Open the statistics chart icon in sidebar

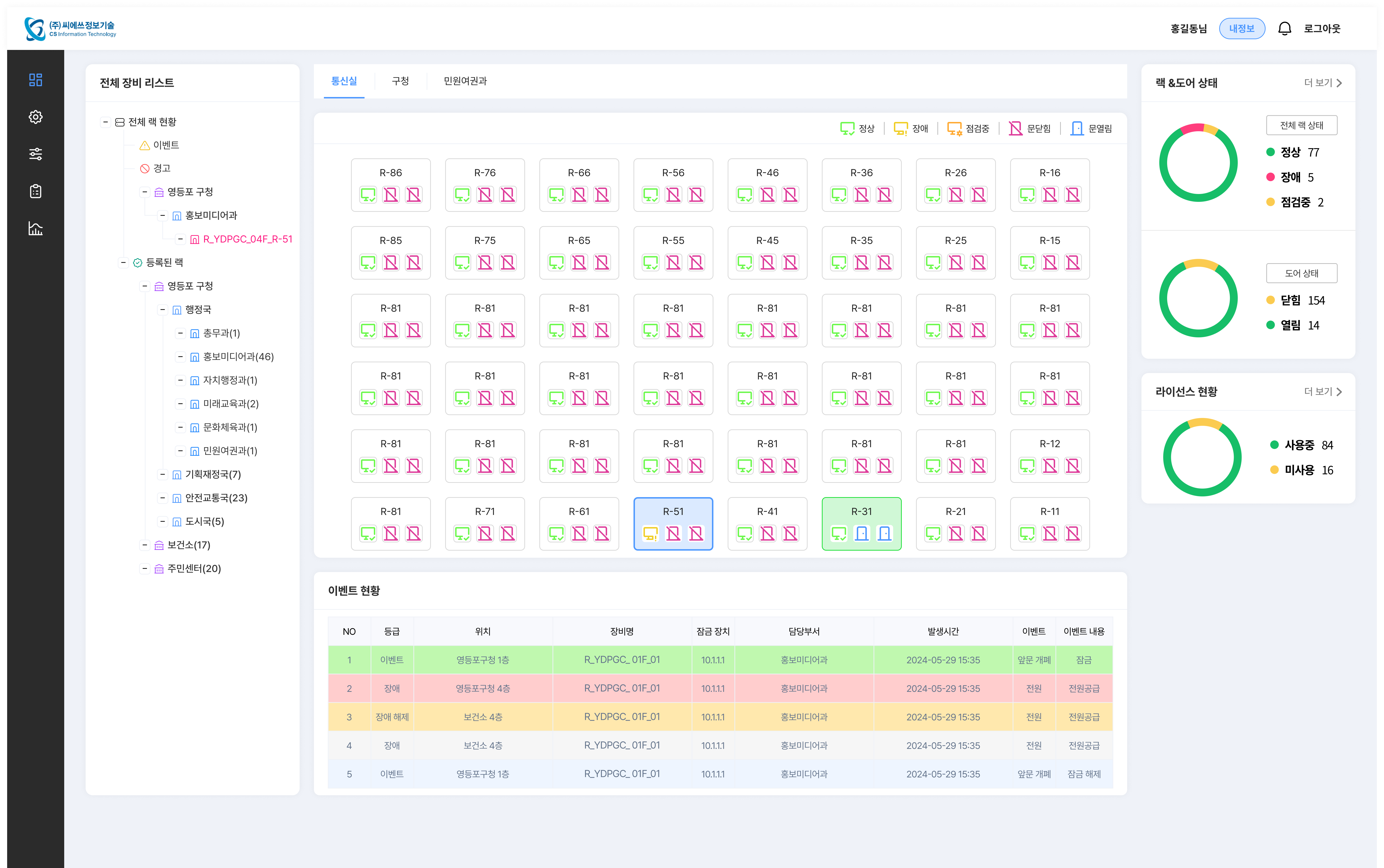click(x=36, y=228)
